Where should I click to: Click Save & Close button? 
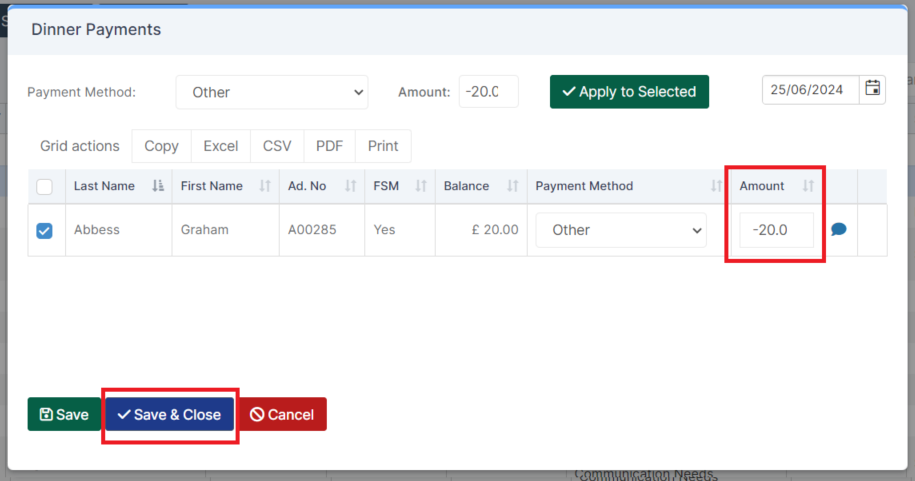pos(169,414)
